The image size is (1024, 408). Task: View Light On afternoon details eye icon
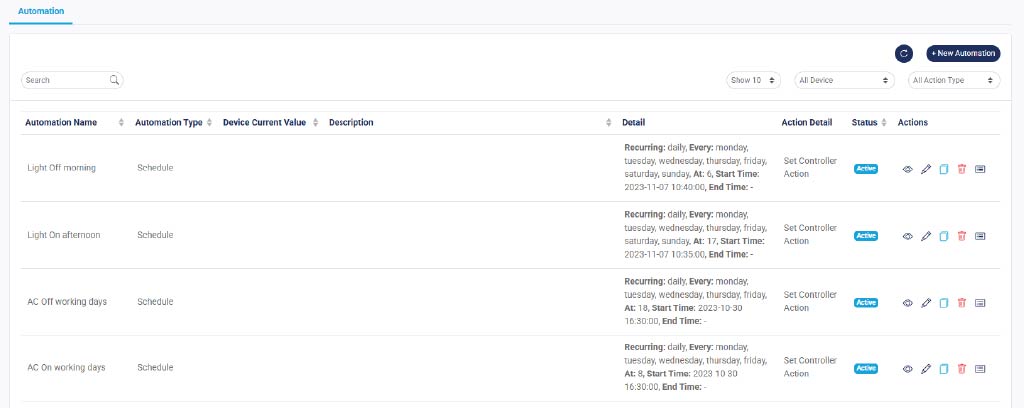tap(908, 236)
